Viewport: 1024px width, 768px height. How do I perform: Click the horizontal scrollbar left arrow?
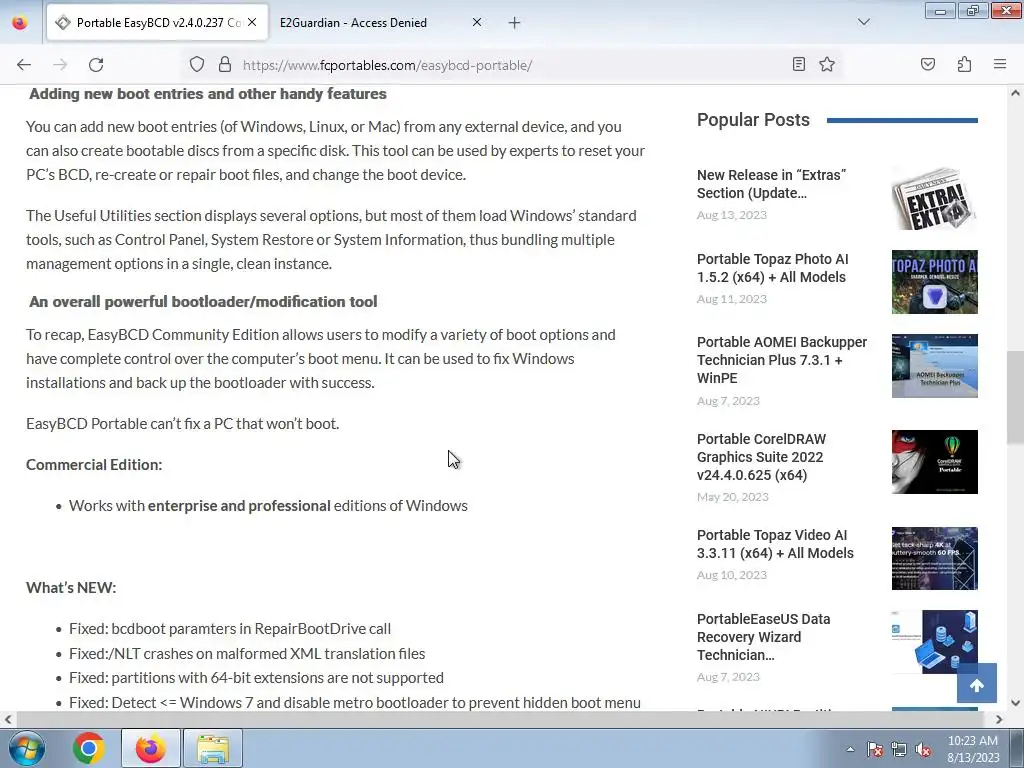click(x=8, y=719)
